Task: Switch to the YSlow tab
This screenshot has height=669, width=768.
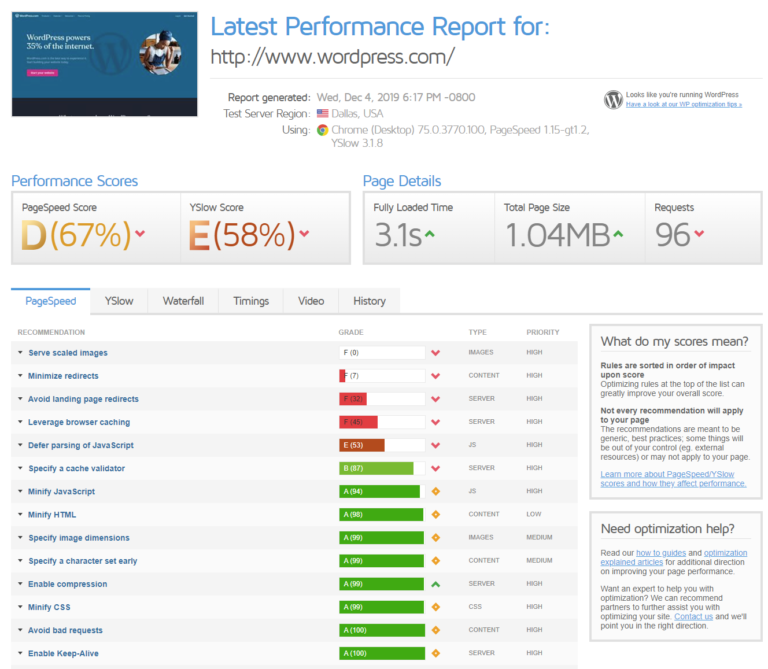Action: click(119, 301)
